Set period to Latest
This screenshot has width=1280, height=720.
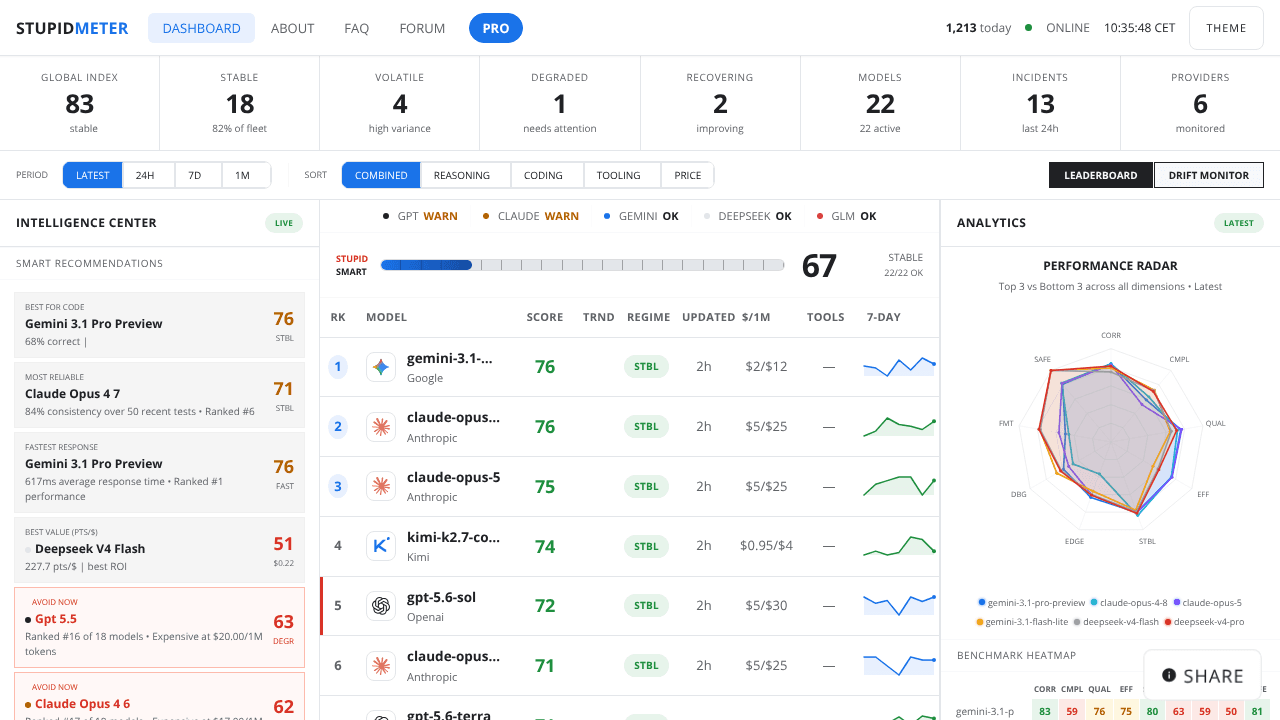click(x=93, y=175)
